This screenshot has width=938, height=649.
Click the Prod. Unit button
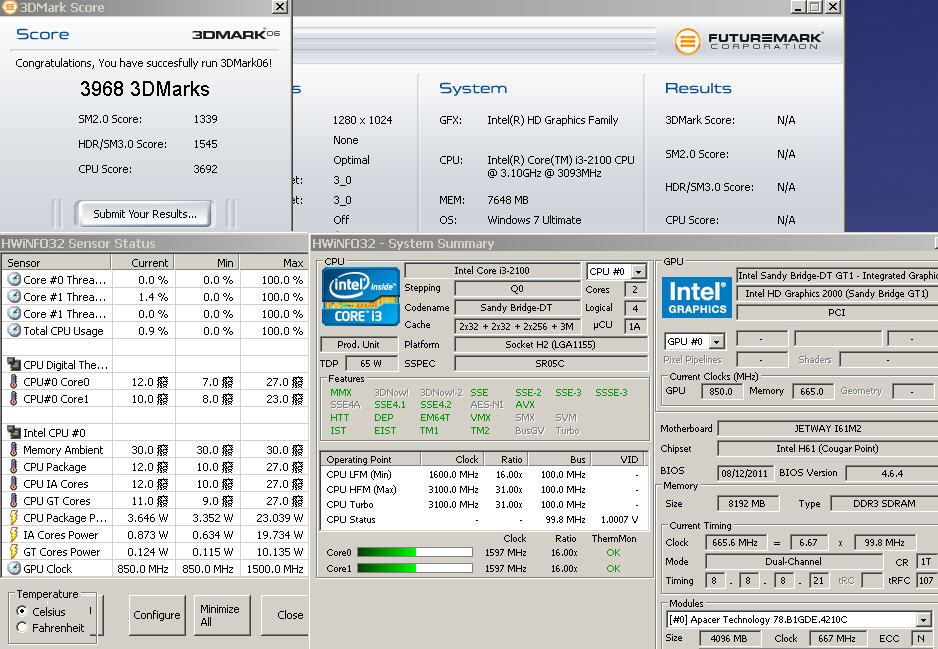pos(358,345)
